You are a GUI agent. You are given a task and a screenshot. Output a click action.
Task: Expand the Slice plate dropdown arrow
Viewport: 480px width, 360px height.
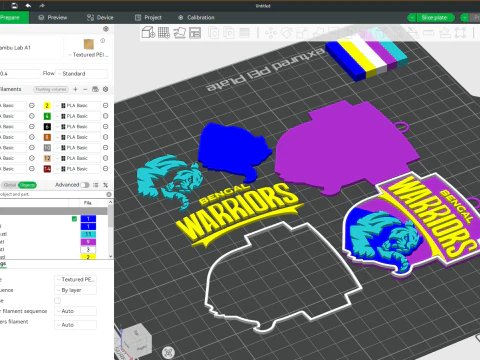[x=412, y=18]
